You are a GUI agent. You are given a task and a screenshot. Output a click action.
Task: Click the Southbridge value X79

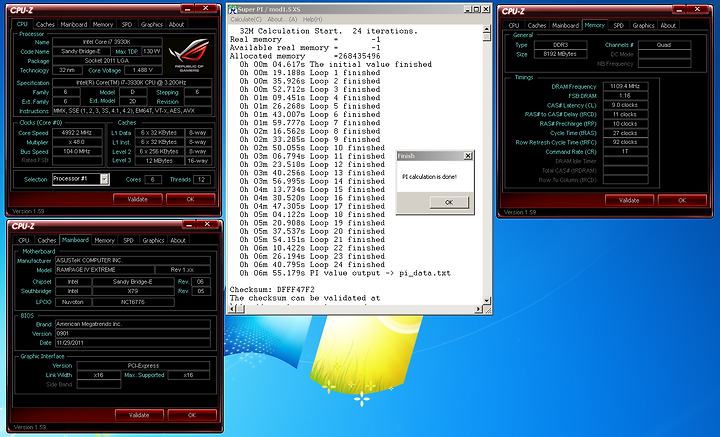click(x=133, y=291)
